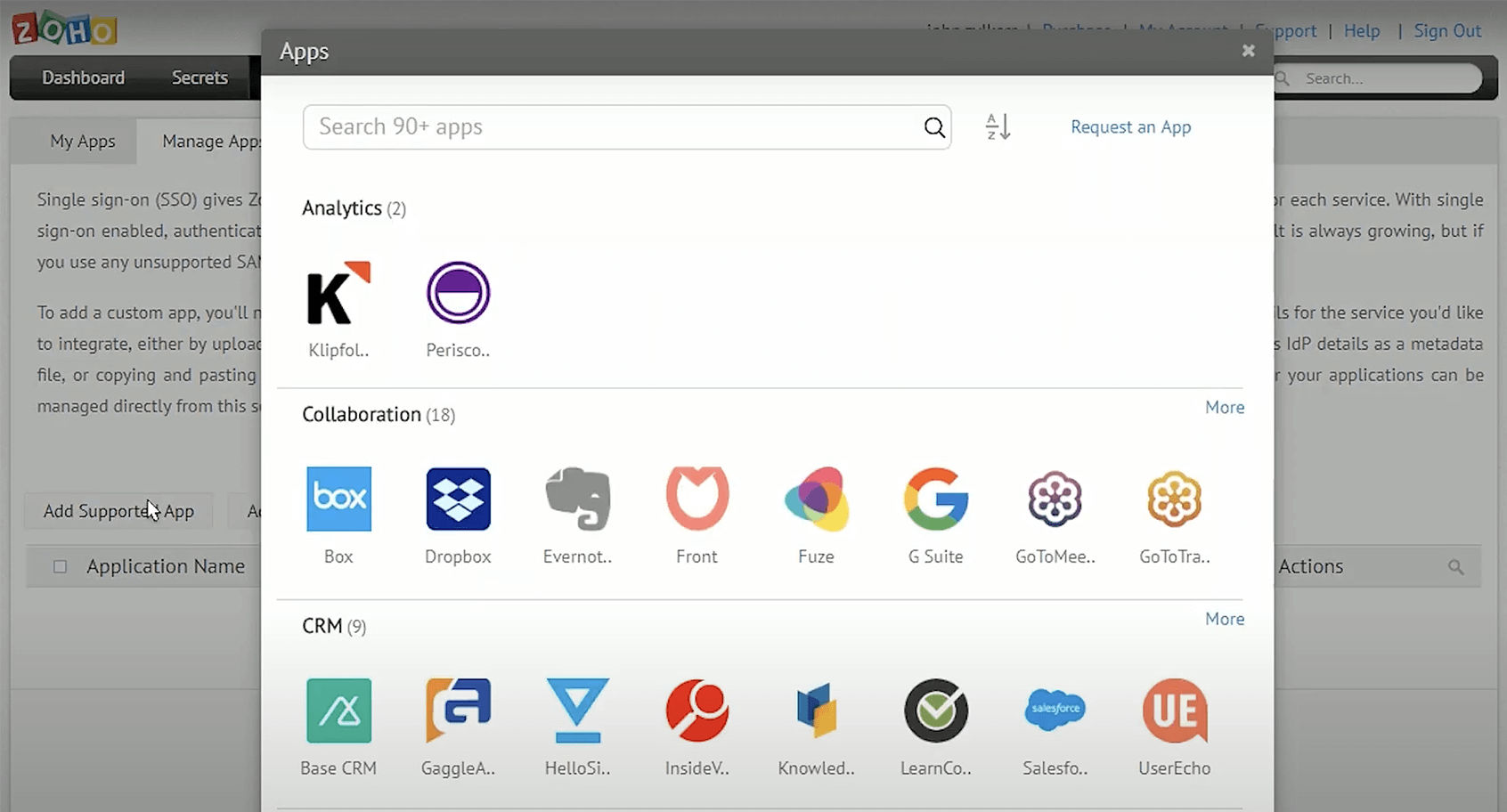
Task: Check the Application Name select-all checkbox
Action: 59,566
